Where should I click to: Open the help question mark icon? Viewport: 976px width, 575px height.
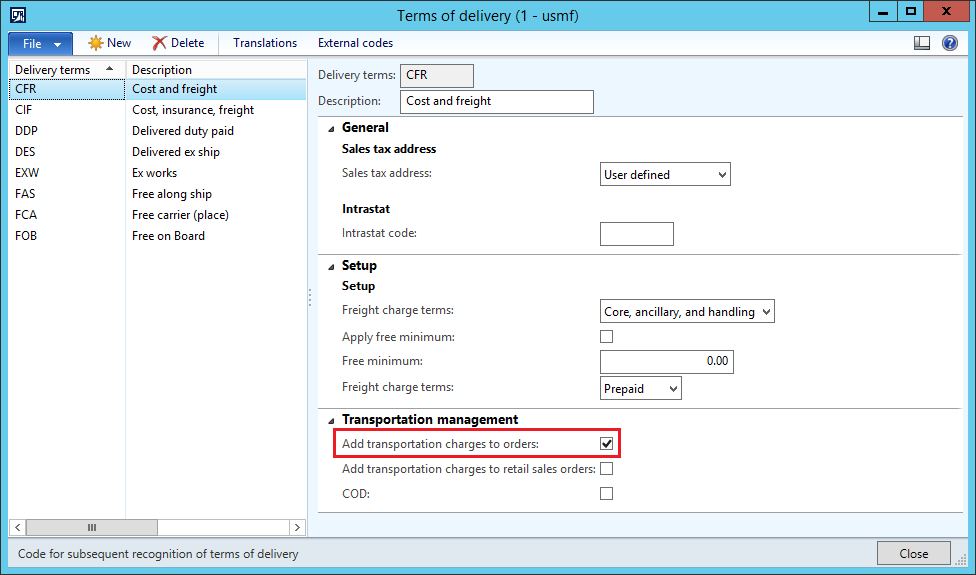point(949,43)
